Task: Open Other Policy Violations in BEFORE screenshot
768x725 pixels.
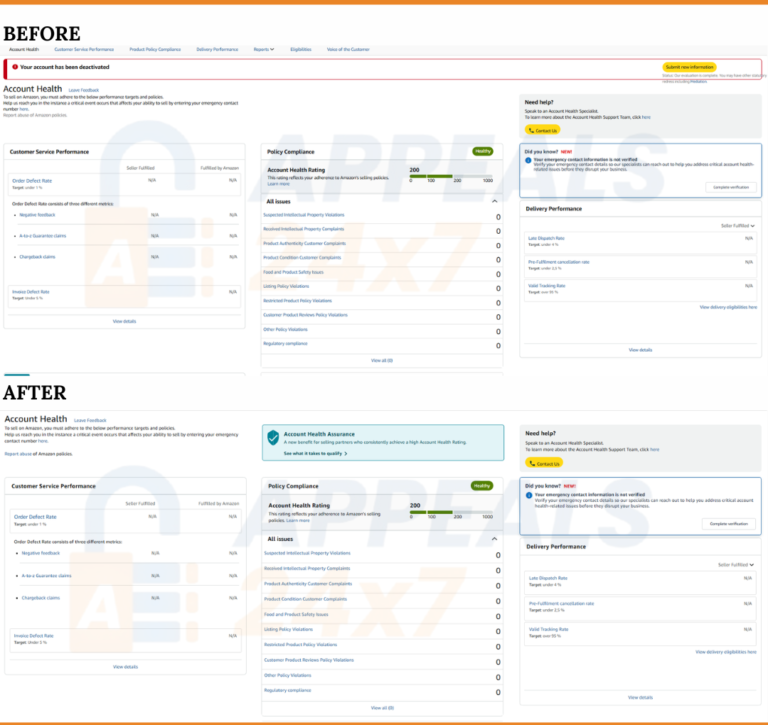Action: (286, 329)
